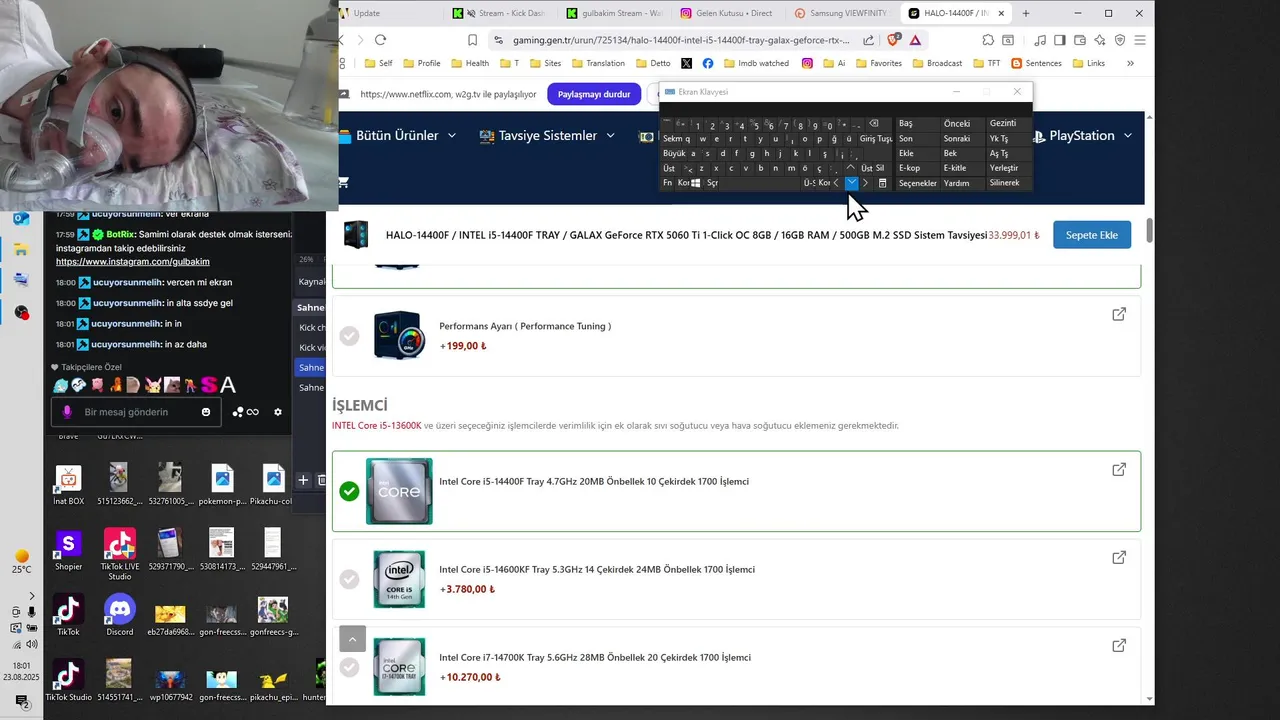Click Paylaşmayı durdur button
Viewport: 1280px width, 720px height.
pos(594,94)
